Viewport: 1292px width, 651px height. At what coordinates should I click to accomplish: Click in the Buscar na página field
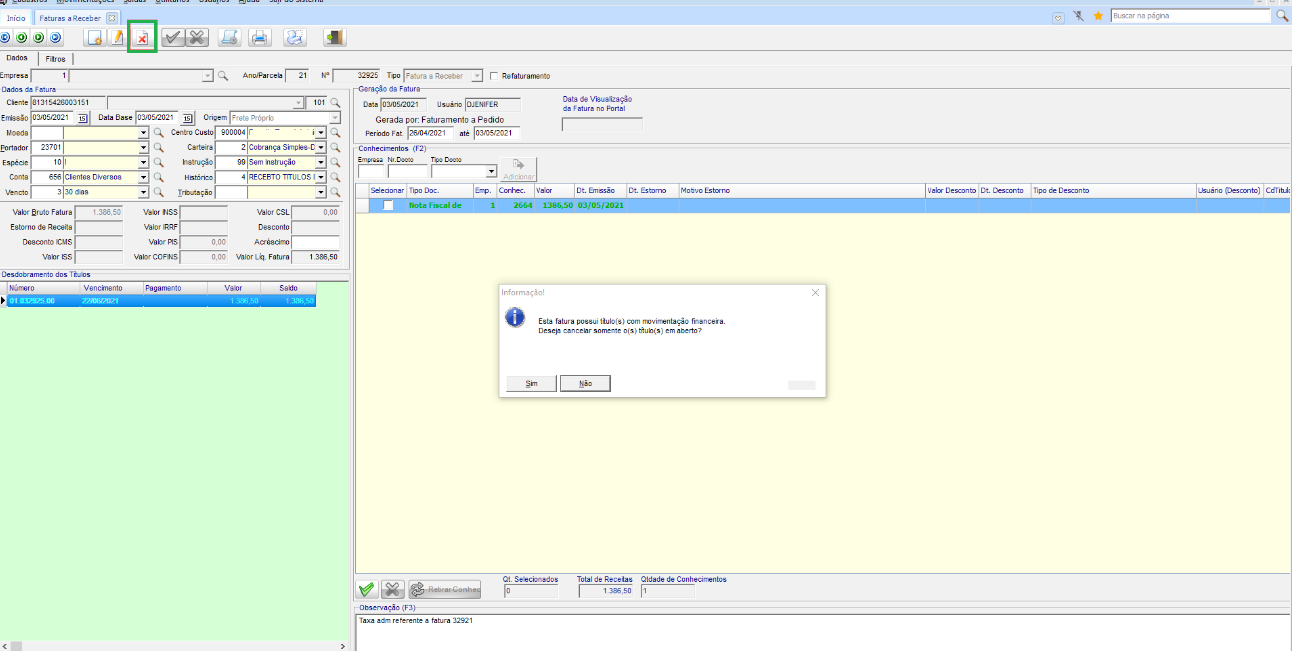1190,16
